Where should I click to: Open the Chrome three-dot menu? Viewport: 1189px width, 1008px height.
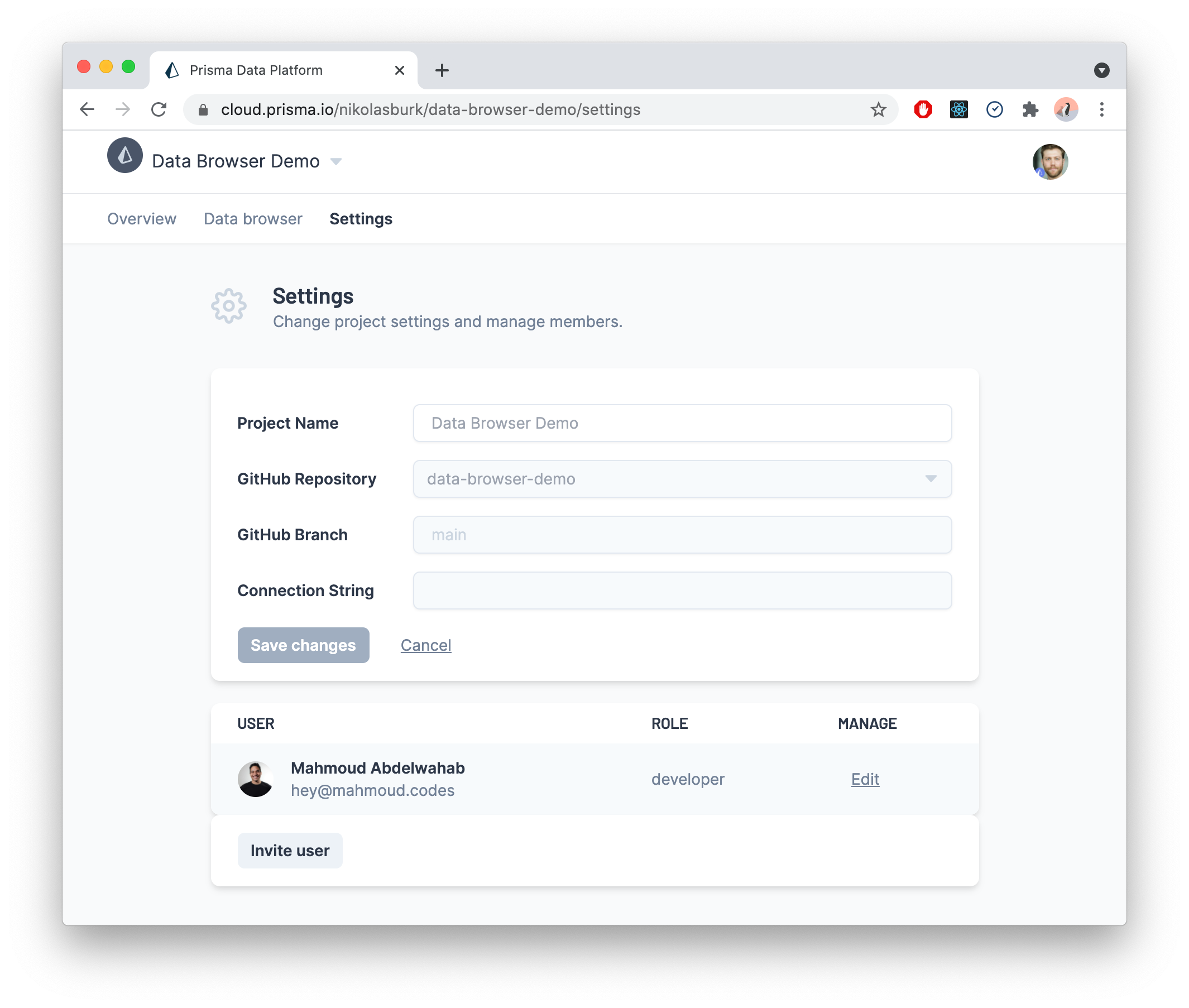point(1101,110)
